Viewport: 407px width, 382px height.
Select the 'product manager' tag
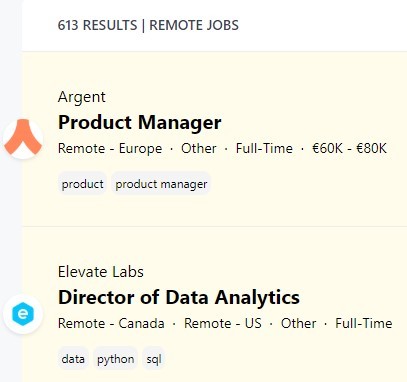(x=161, y=184)
